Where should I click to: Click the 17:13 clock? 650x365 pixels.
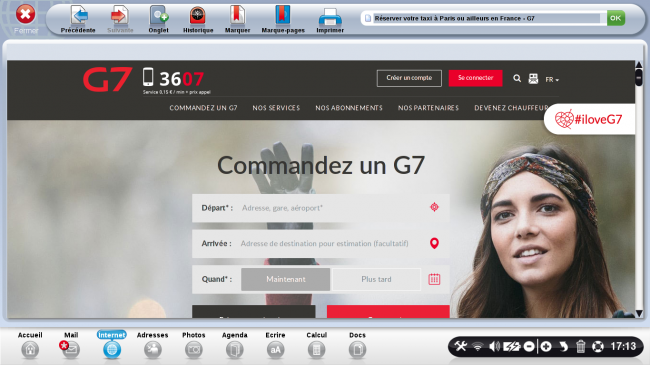click(x=623, y=346)
